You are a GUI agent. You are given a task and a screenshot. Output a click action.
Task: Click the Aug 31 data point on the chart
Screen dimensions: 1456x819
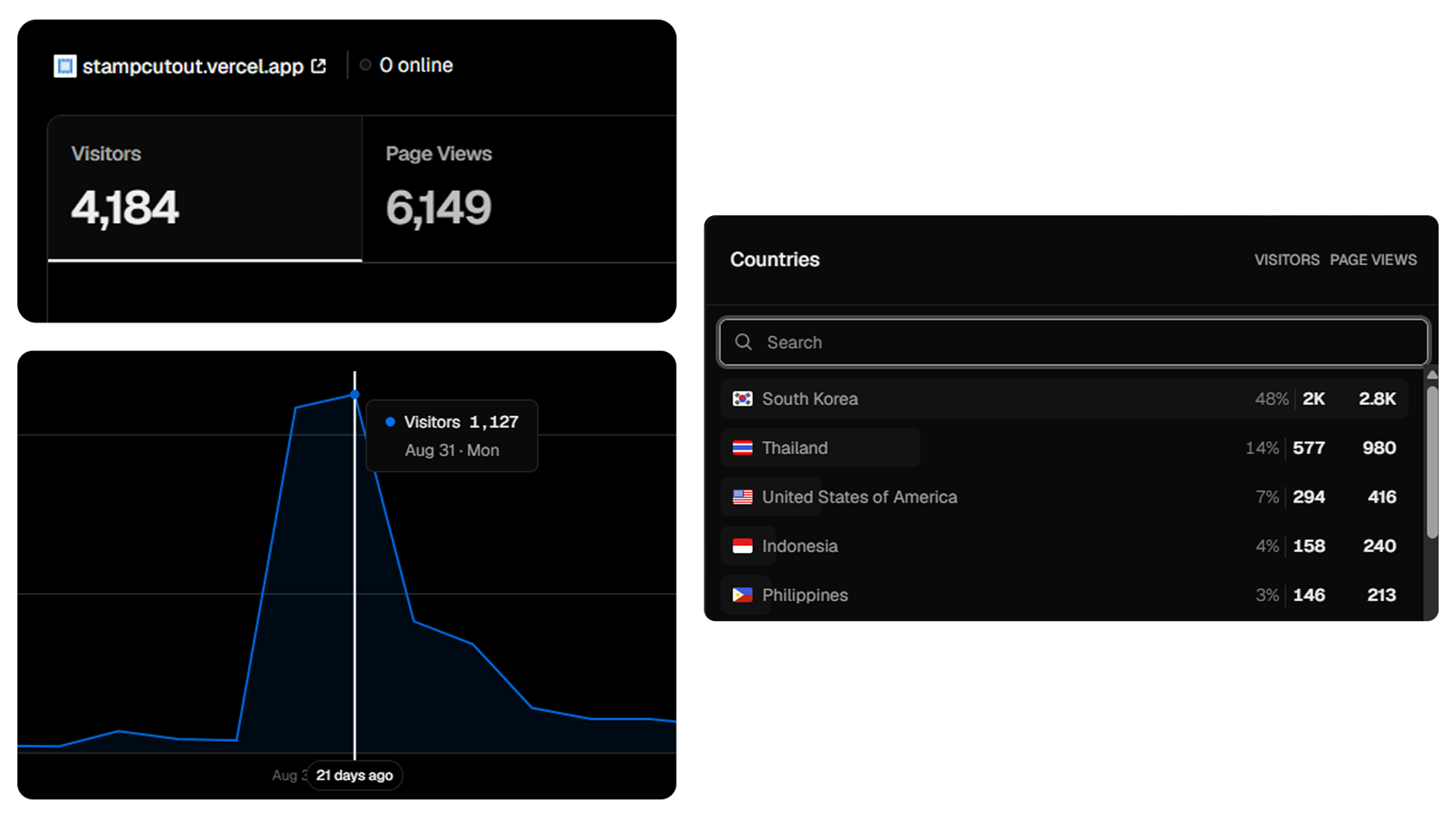(x=354, y=394)
